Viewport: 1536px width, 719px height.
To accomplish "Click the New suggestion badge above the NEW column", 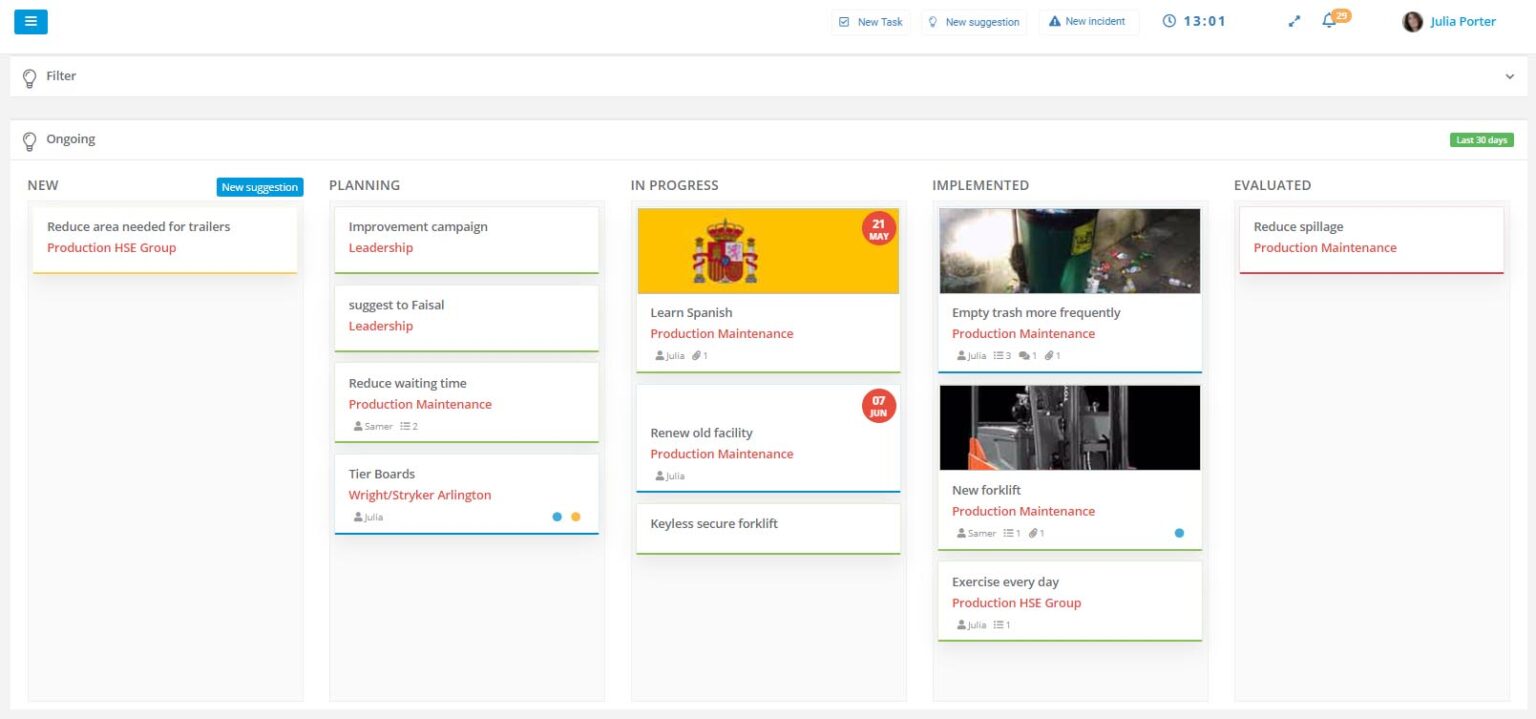I will [260, 186].
